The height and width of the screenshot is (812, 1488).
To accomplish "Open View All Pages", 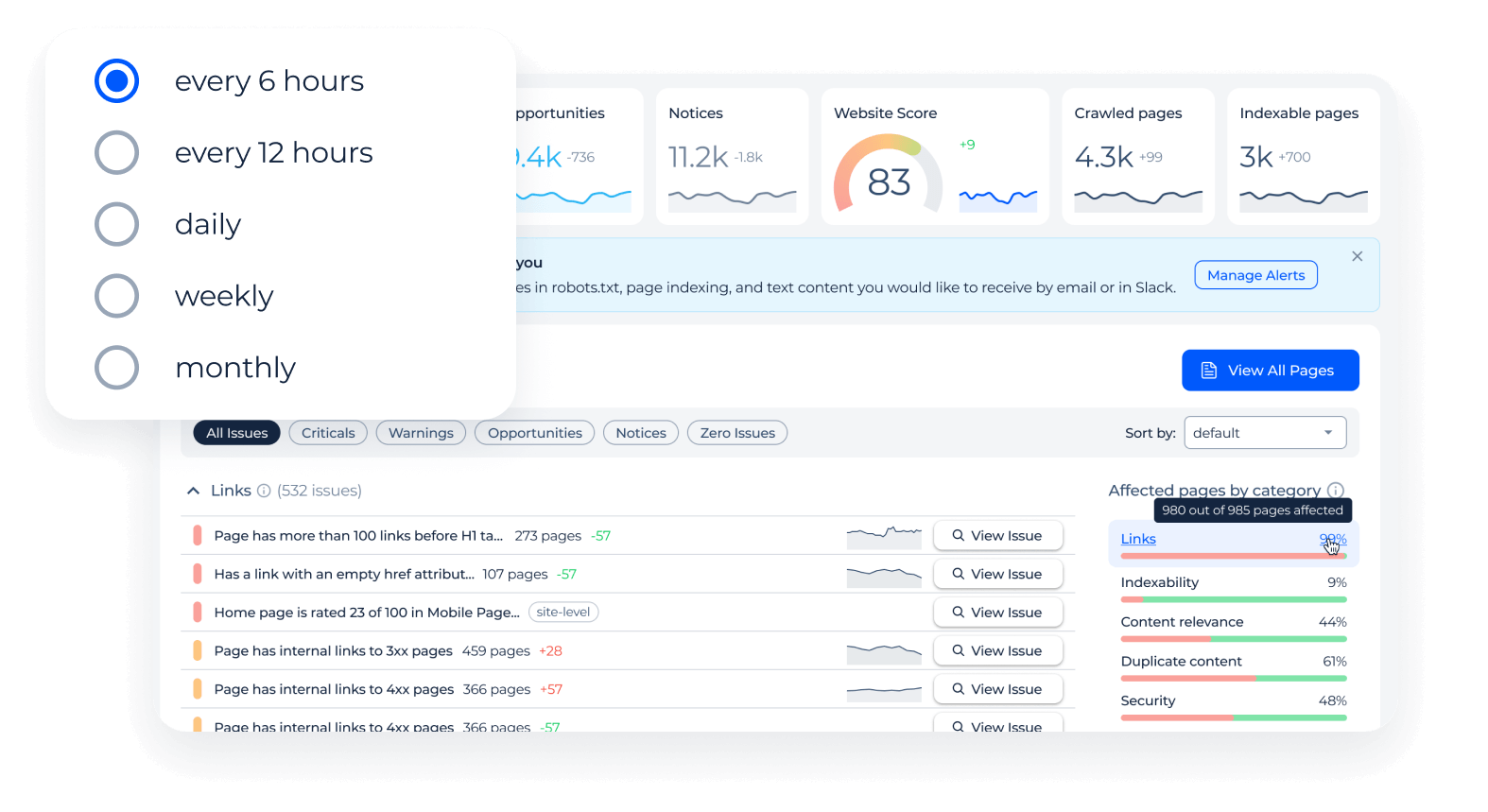I will coord(1270,371).
